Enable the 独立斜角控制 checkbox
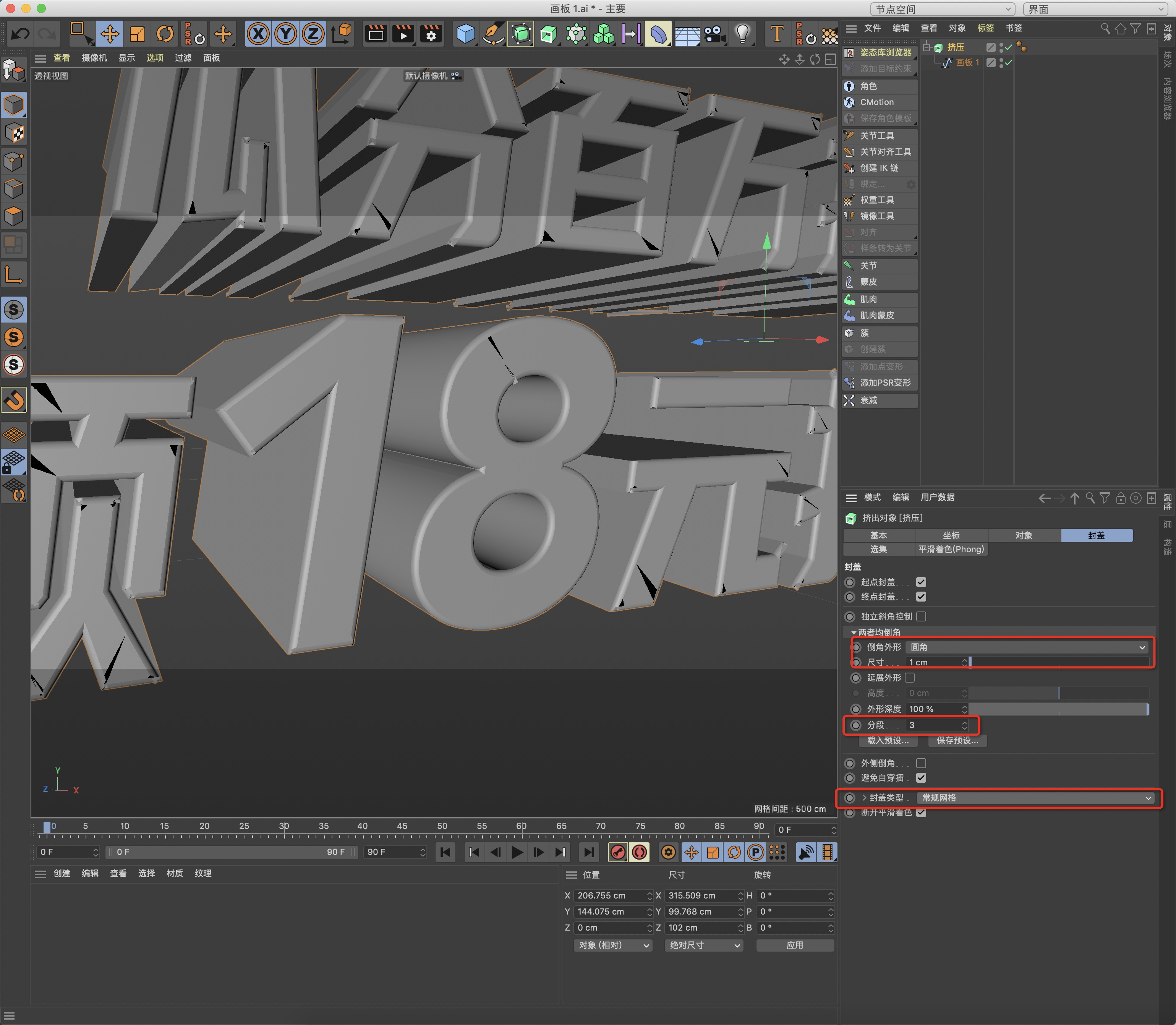Screen dimensions: 1176x1025 tap(921, 616)
